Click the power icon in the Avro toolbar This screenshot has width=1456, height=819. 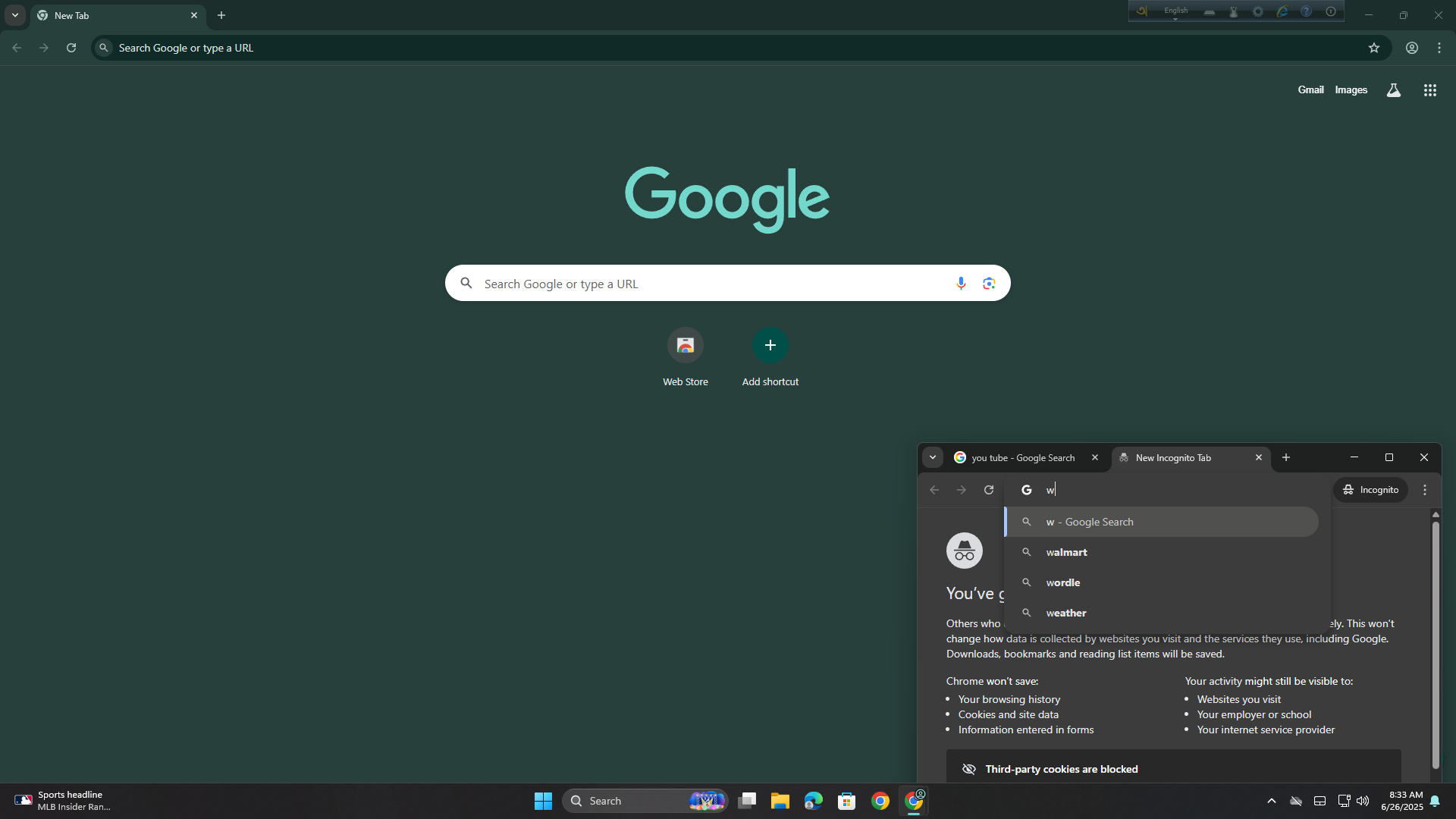point(1331,11)
